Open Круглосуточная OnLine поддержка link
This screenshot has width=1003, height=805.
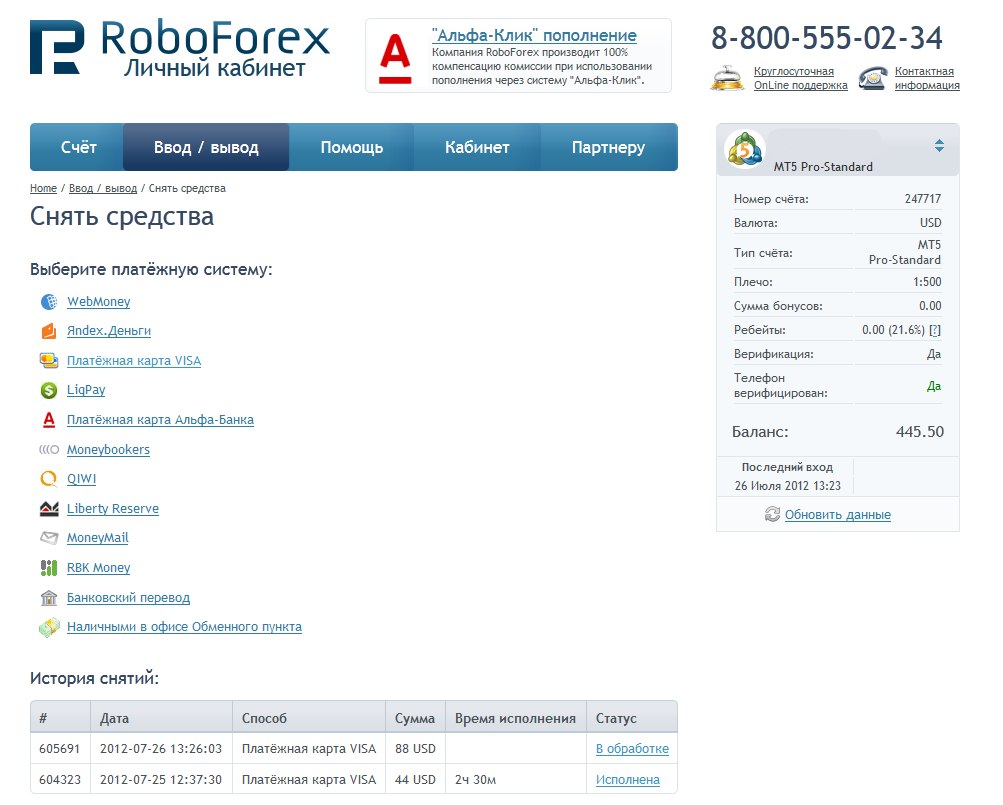pyautogui.click(x=800, y=78)
